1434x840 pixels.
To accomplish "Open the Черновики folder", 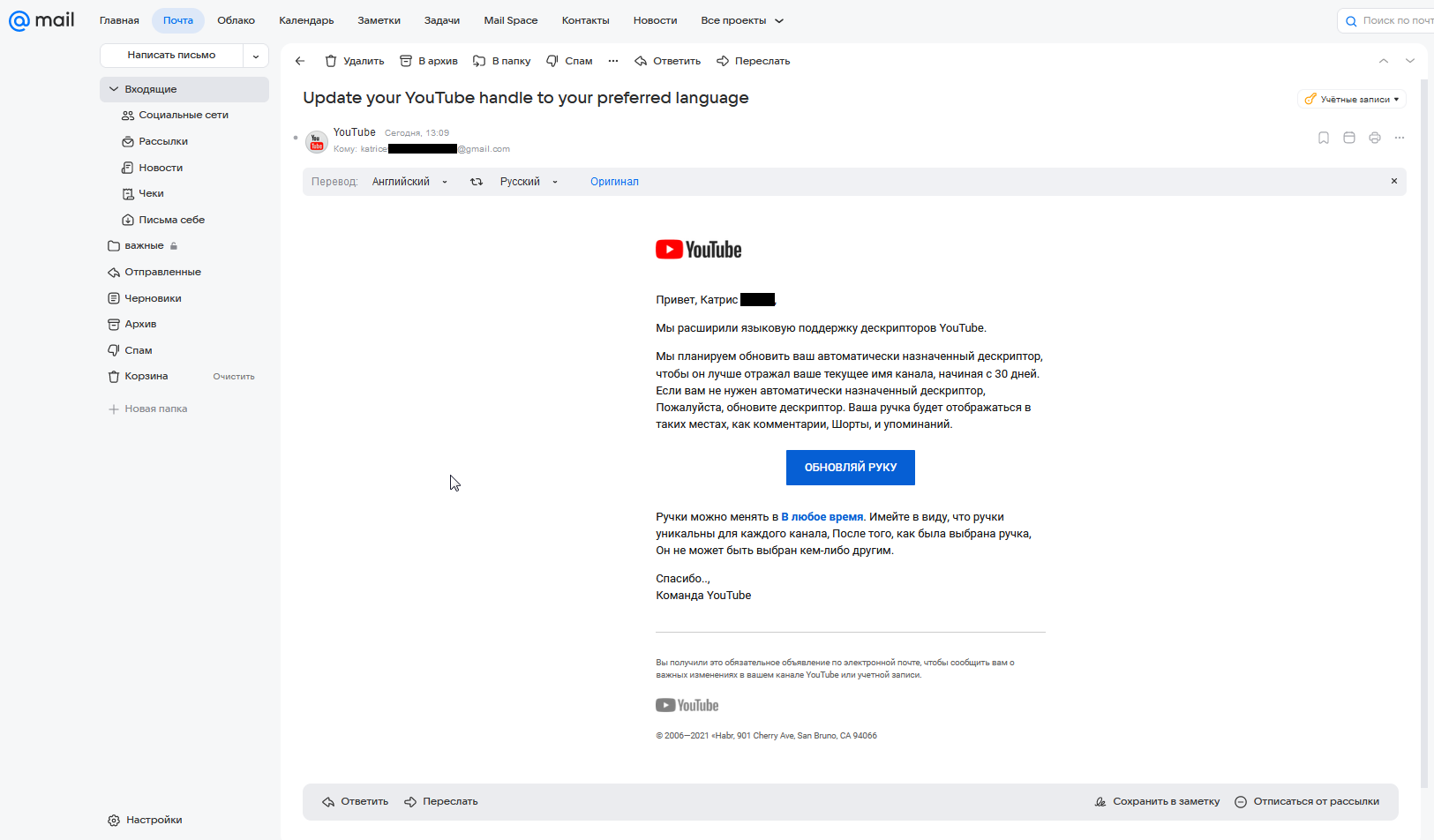I will pos(153,298).
